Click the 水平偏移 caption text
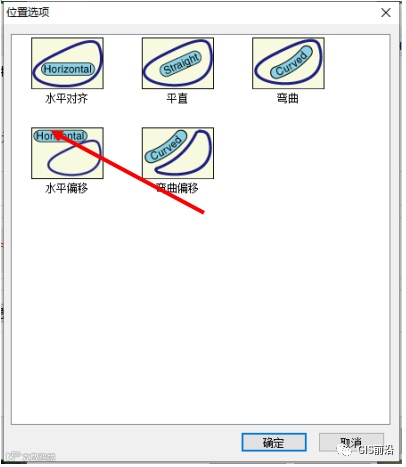Viewport: 406px width, 467px height. 67,188
